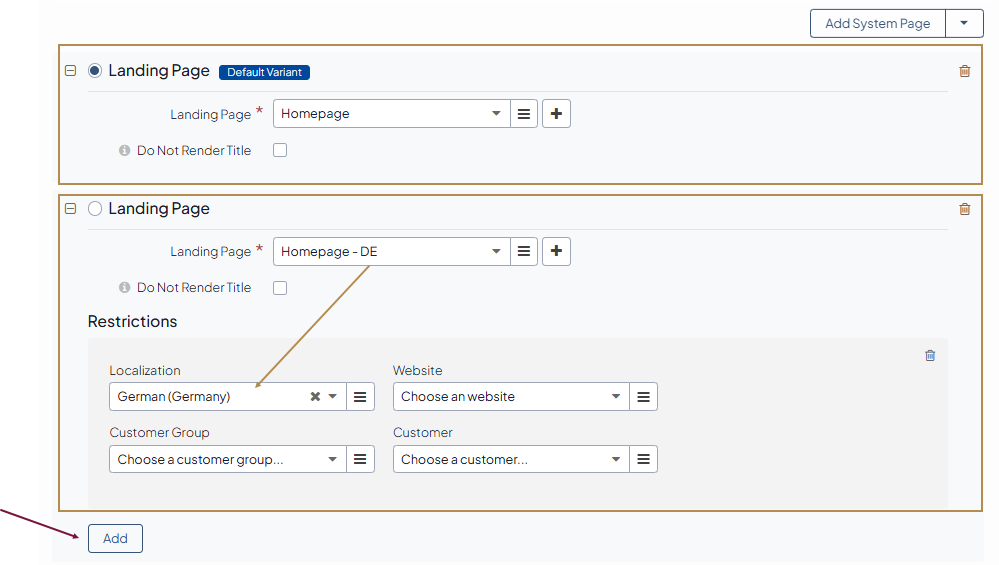The image size is (999, 565).
Task: Click the Add System Page button
Action: (877, 24)
